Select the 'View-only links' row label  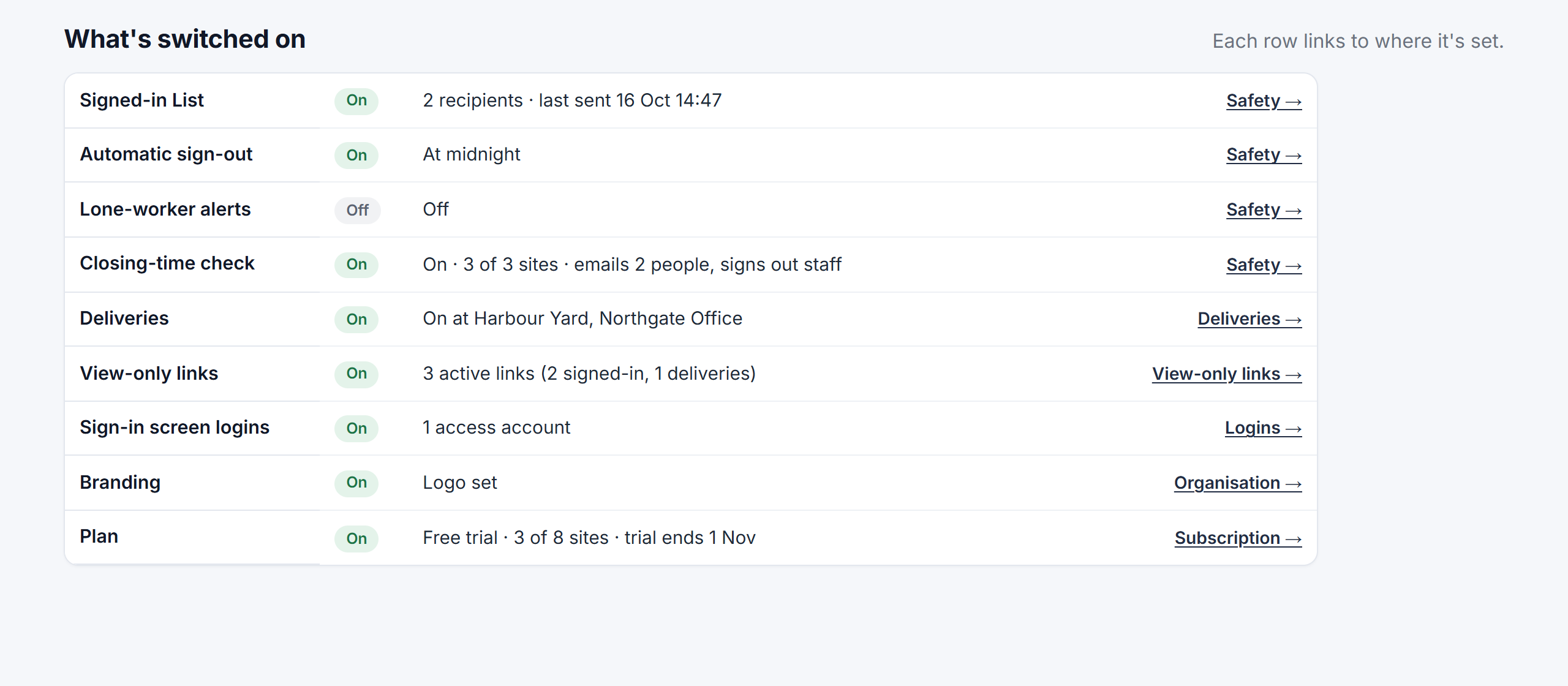pyautogui.click(x=149, y=374)
